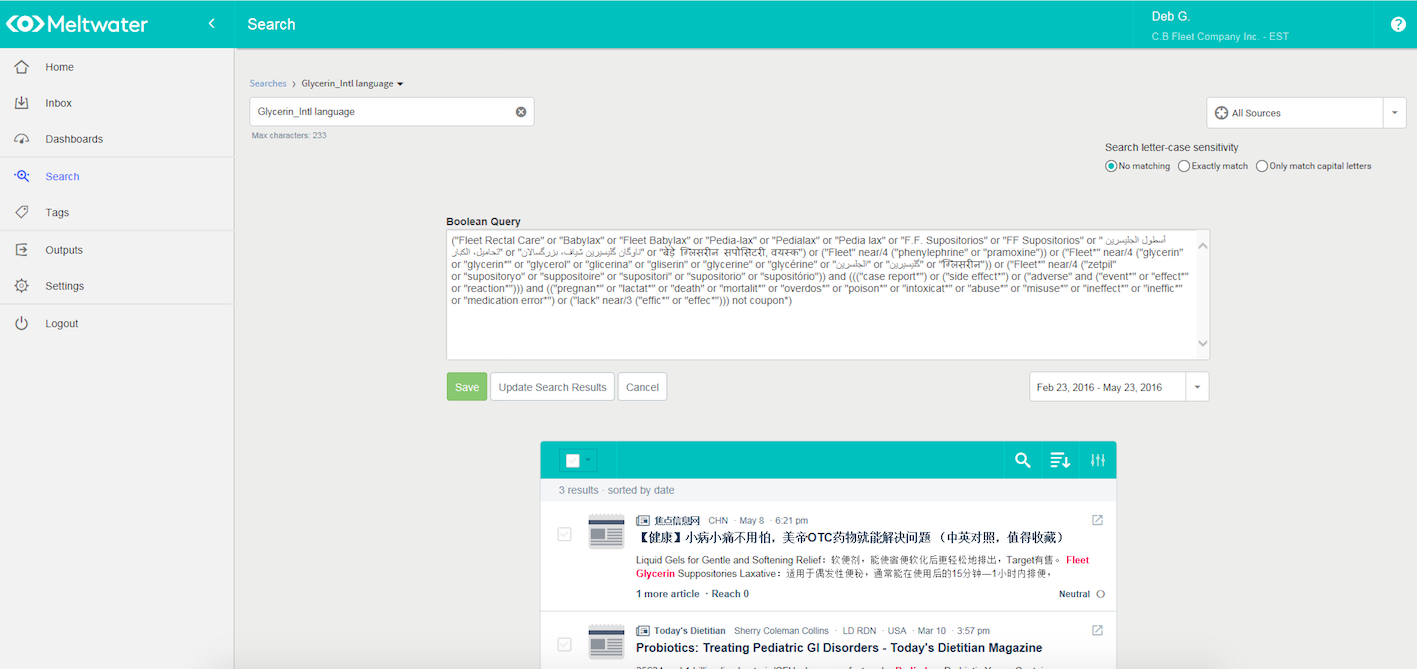Image resolution: width=1417 pixels, height=669 pixels.
Task: Click the '3 results · sorted by date' text
Action: point(616,490)
